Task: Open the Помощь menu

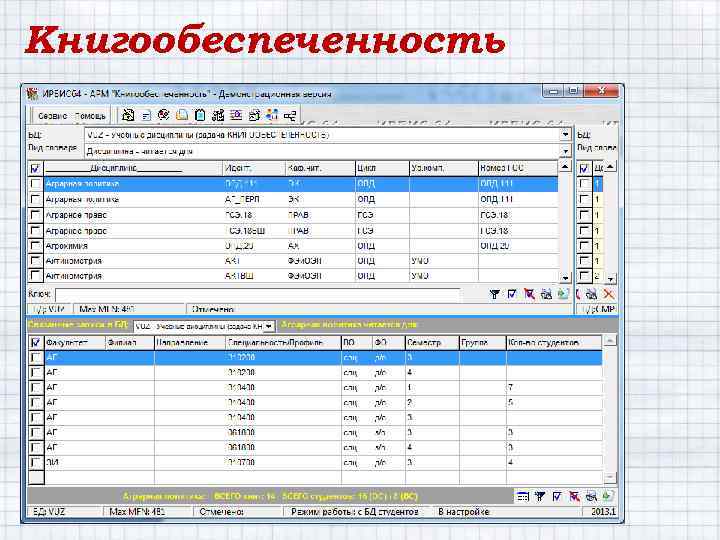Action: pyautogui.click(x=90, y=116)
